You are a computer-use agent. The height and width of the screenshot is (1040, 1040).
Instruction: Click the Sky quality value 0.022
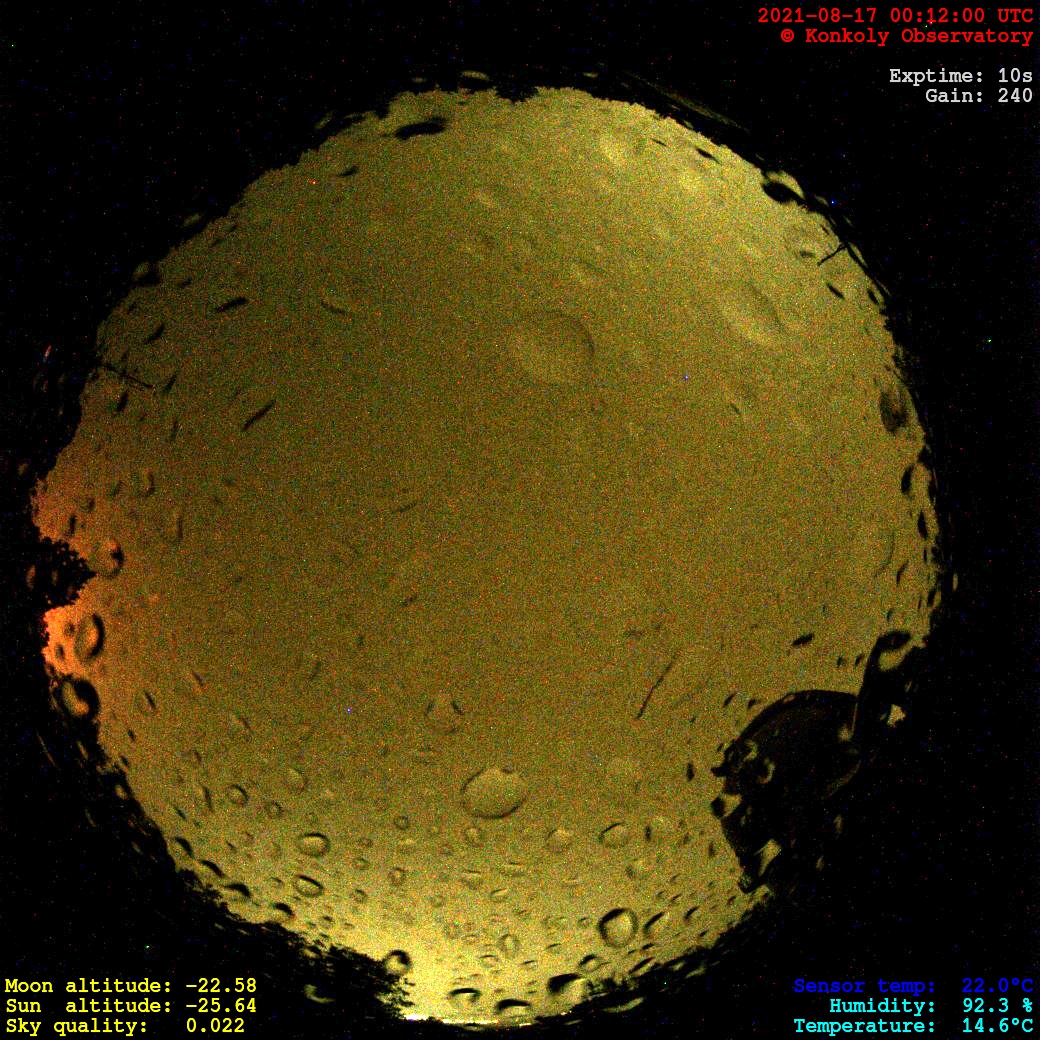point(215,1026)
